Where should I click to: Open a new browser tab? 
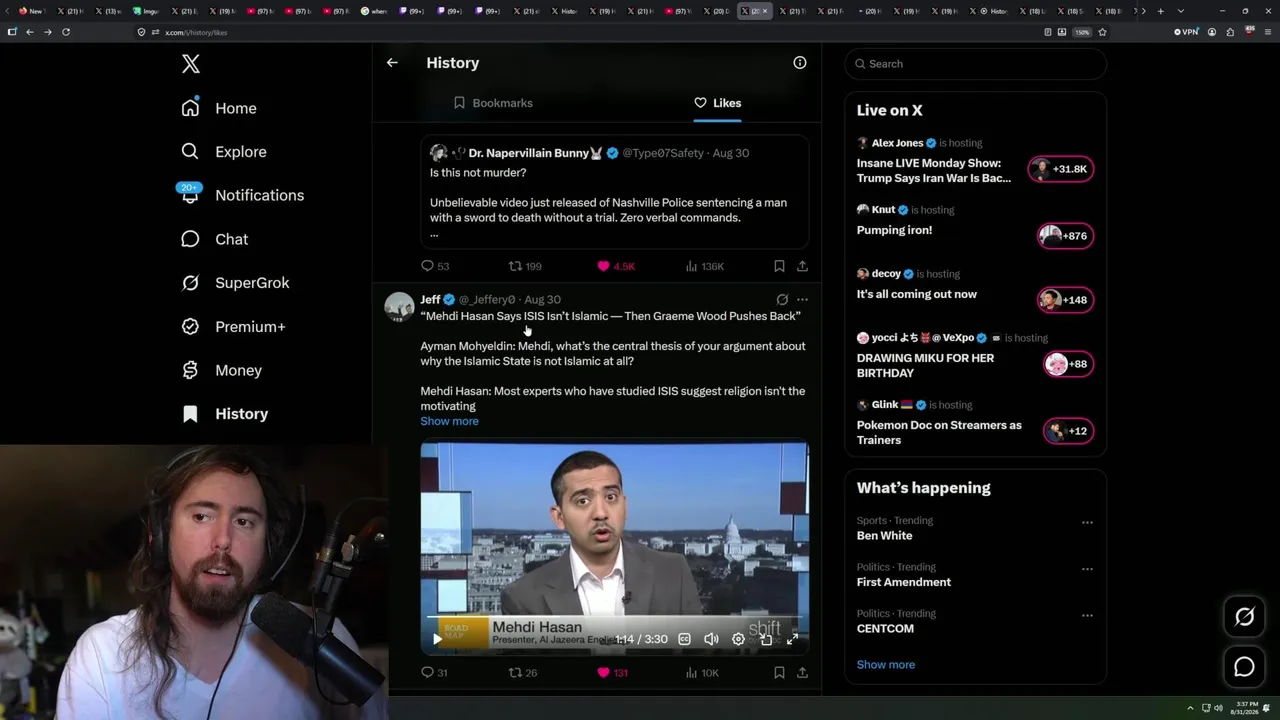1160,11
